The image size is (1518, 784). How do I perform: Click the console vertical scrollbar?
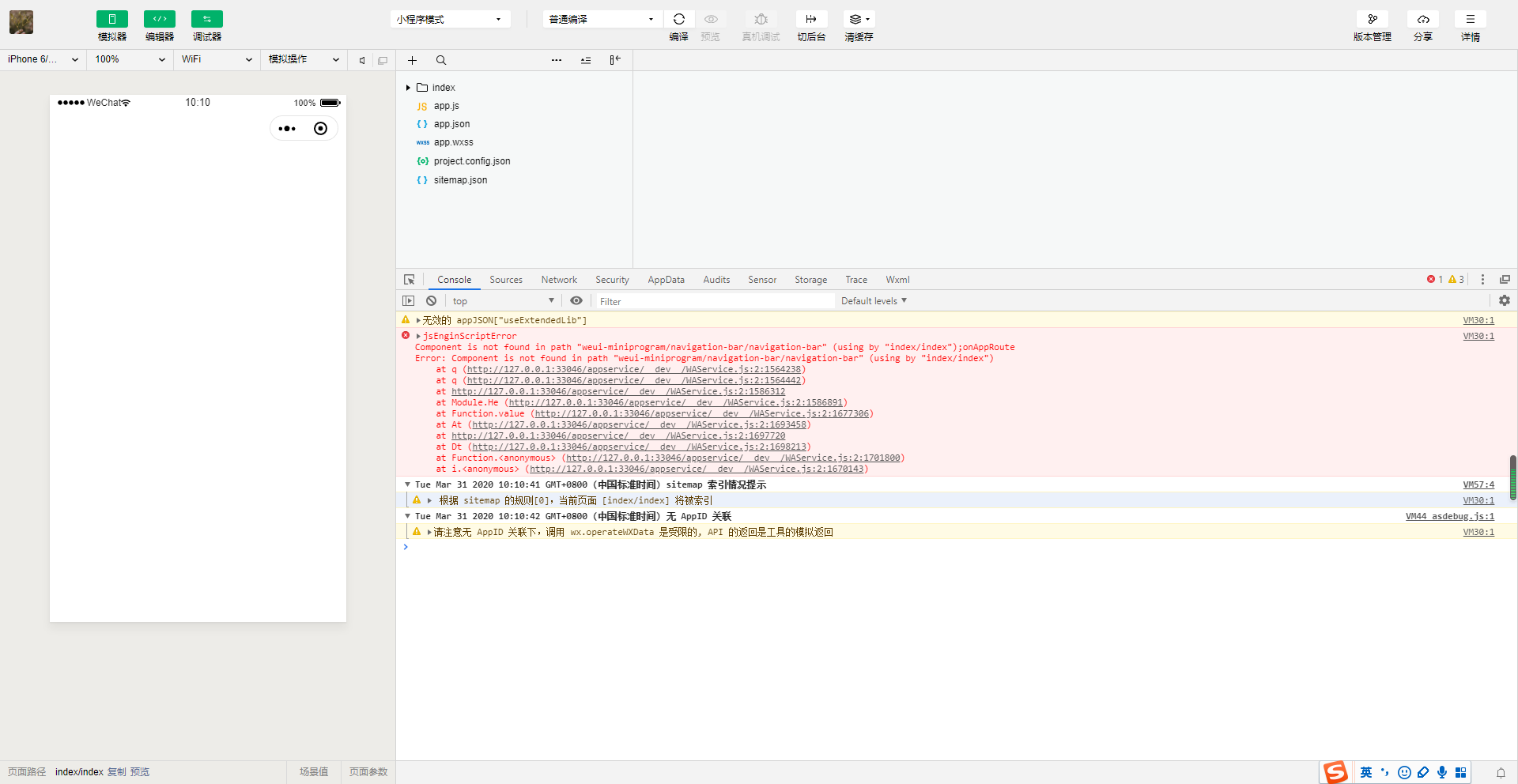pyautogui.click(x=1512, y=477)
